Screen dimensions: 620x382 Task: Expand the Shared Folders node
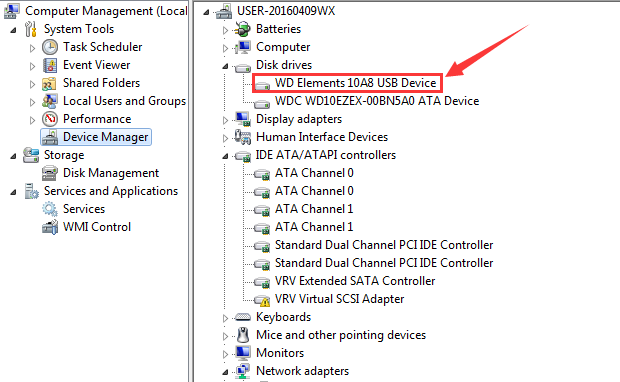point(32,84)
